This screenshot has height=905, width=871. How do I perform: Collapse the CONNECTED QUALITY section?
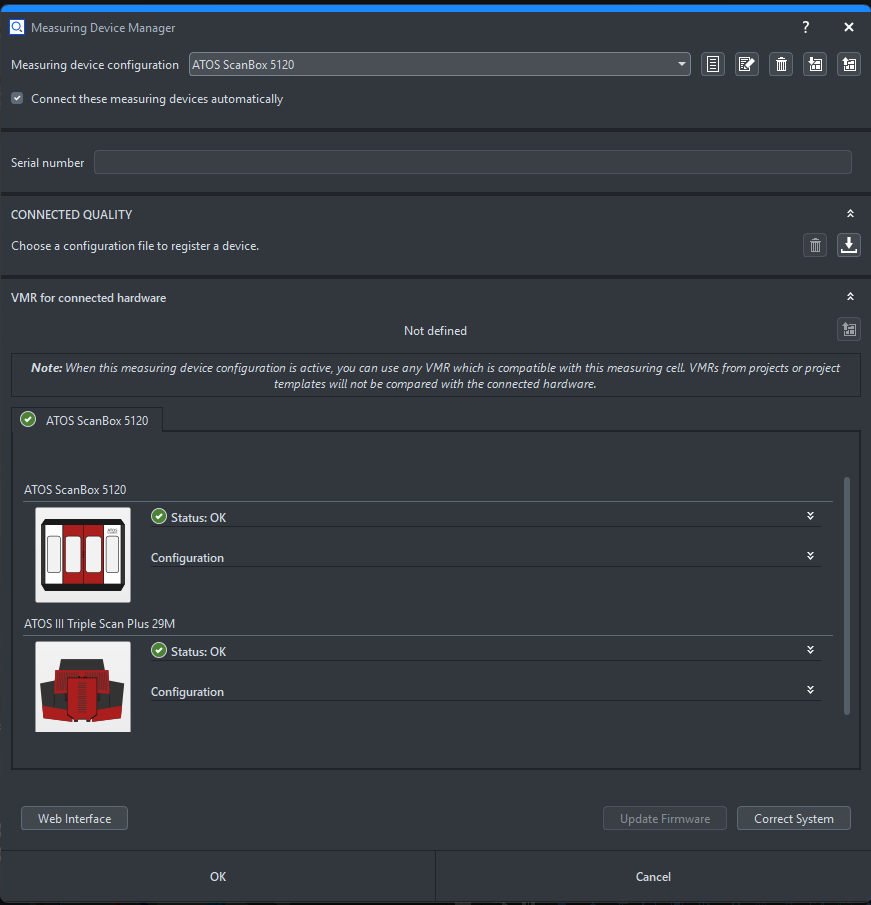click(850, 214)
